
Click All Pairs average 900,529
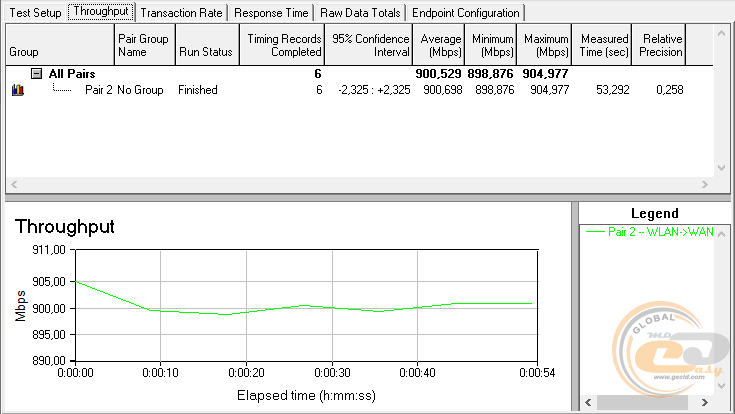point(438,74)
